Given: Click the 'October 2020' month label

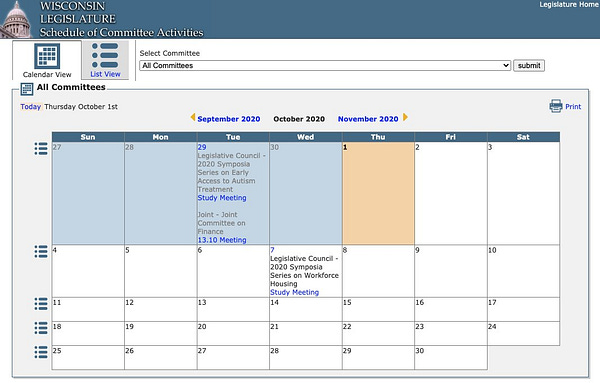Looking at the screenshot, I should click(x=299, y=119).
